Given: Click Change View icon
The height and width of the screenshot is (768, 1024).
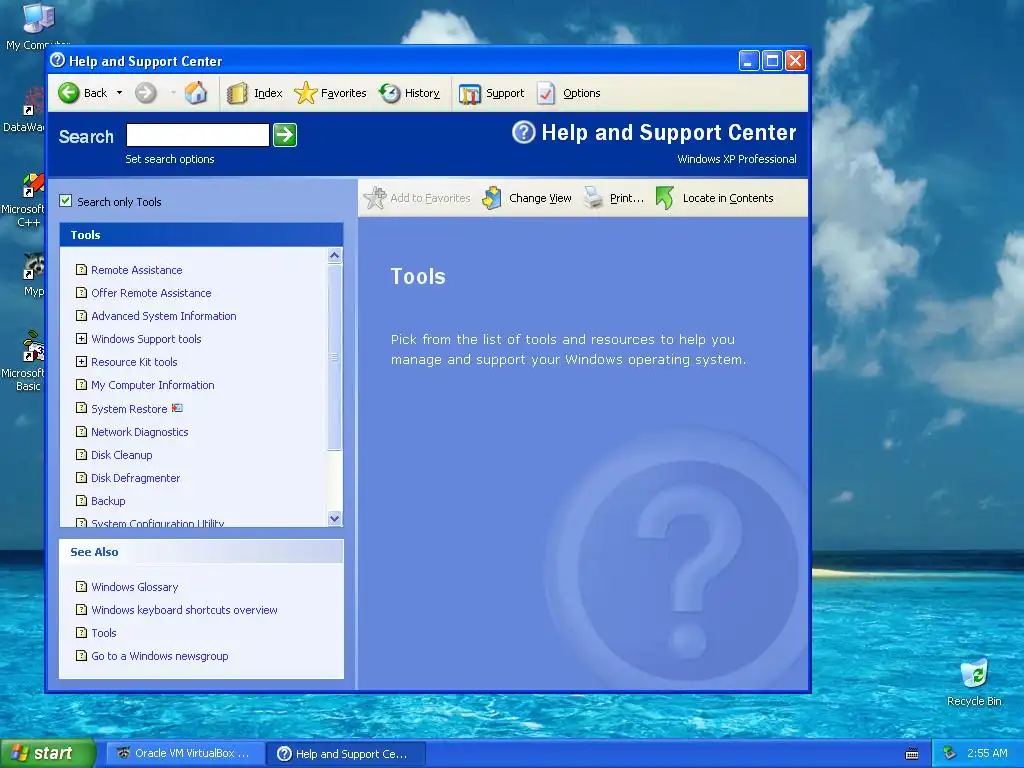Looking at the screenshot, I should [x=492, y=197].
